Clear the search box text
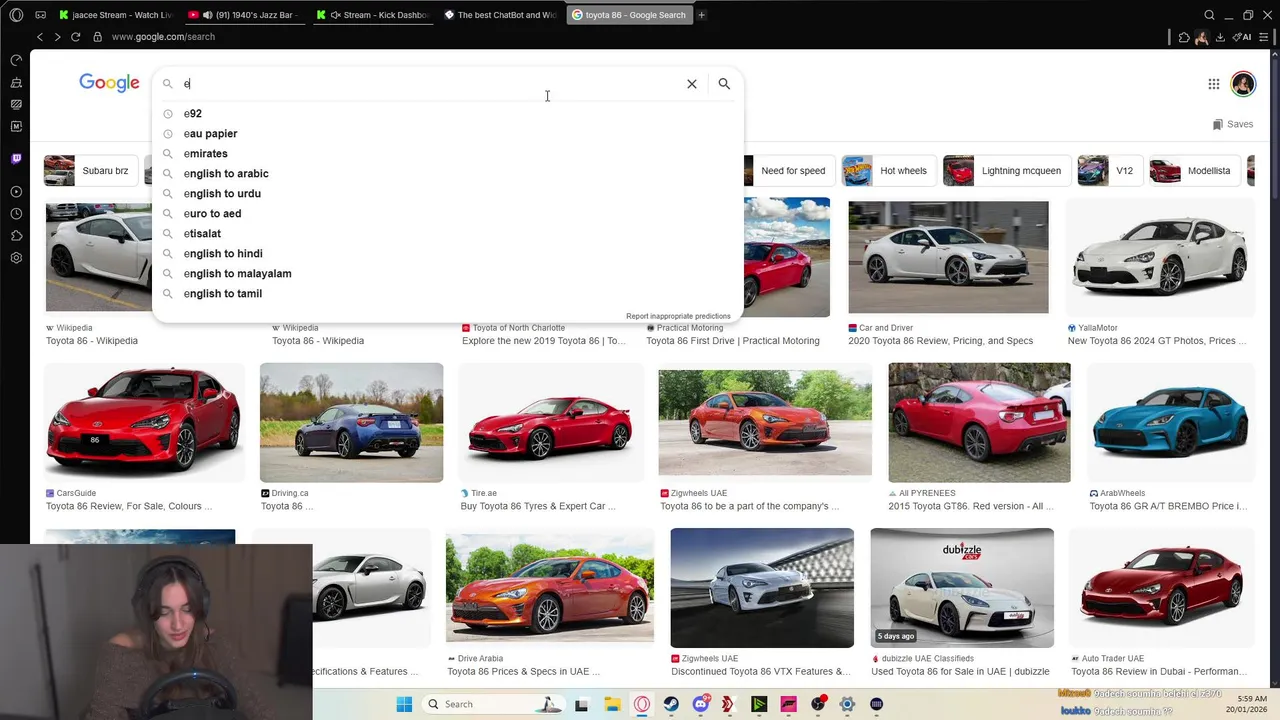 (691, 84)
